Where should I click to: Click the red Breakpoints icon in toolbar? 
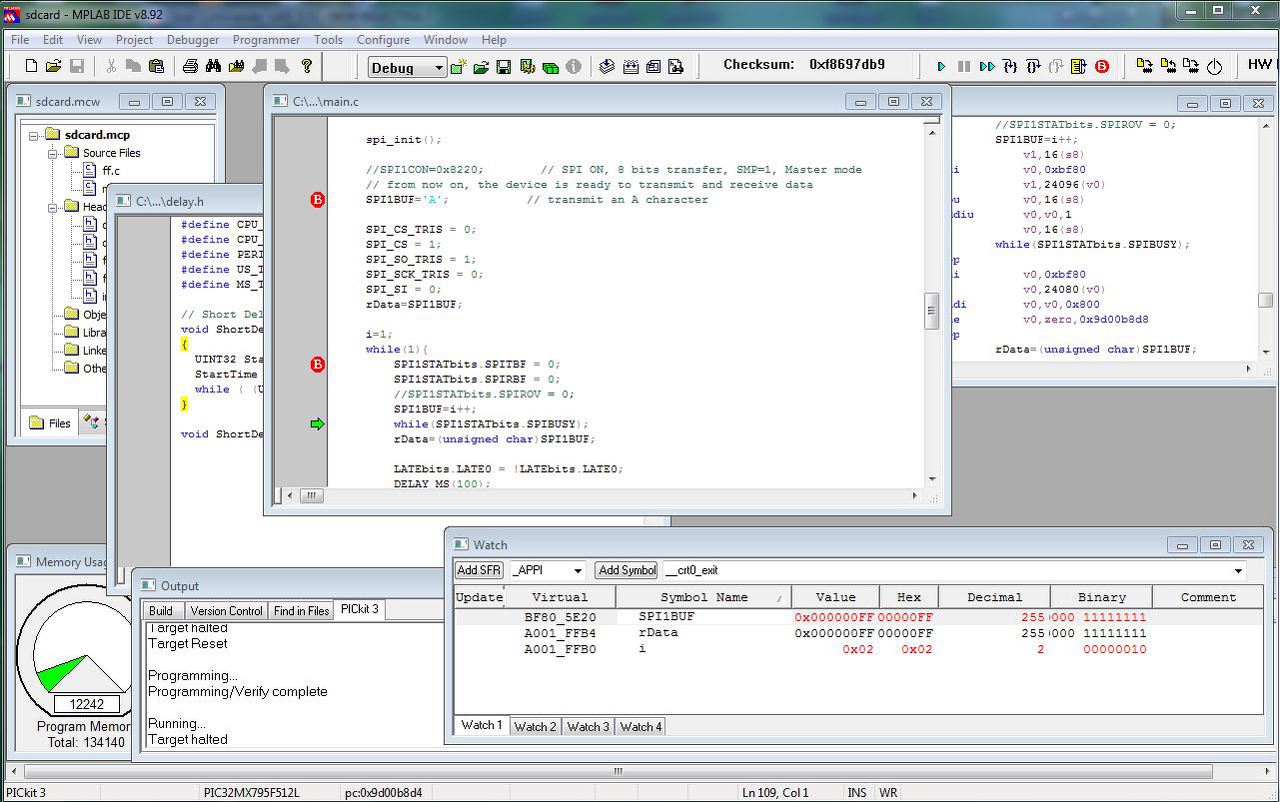coord(1102,67)
